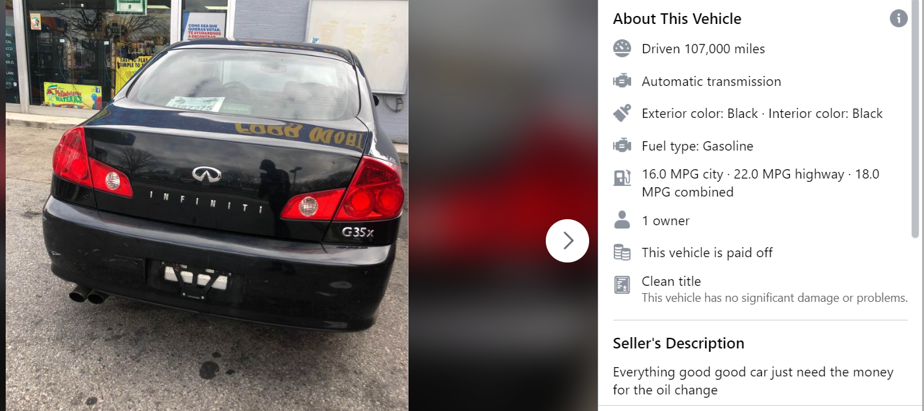The image size is (924, 411).
Task: Click the paint brush exterior color icon
Action: 622,113
